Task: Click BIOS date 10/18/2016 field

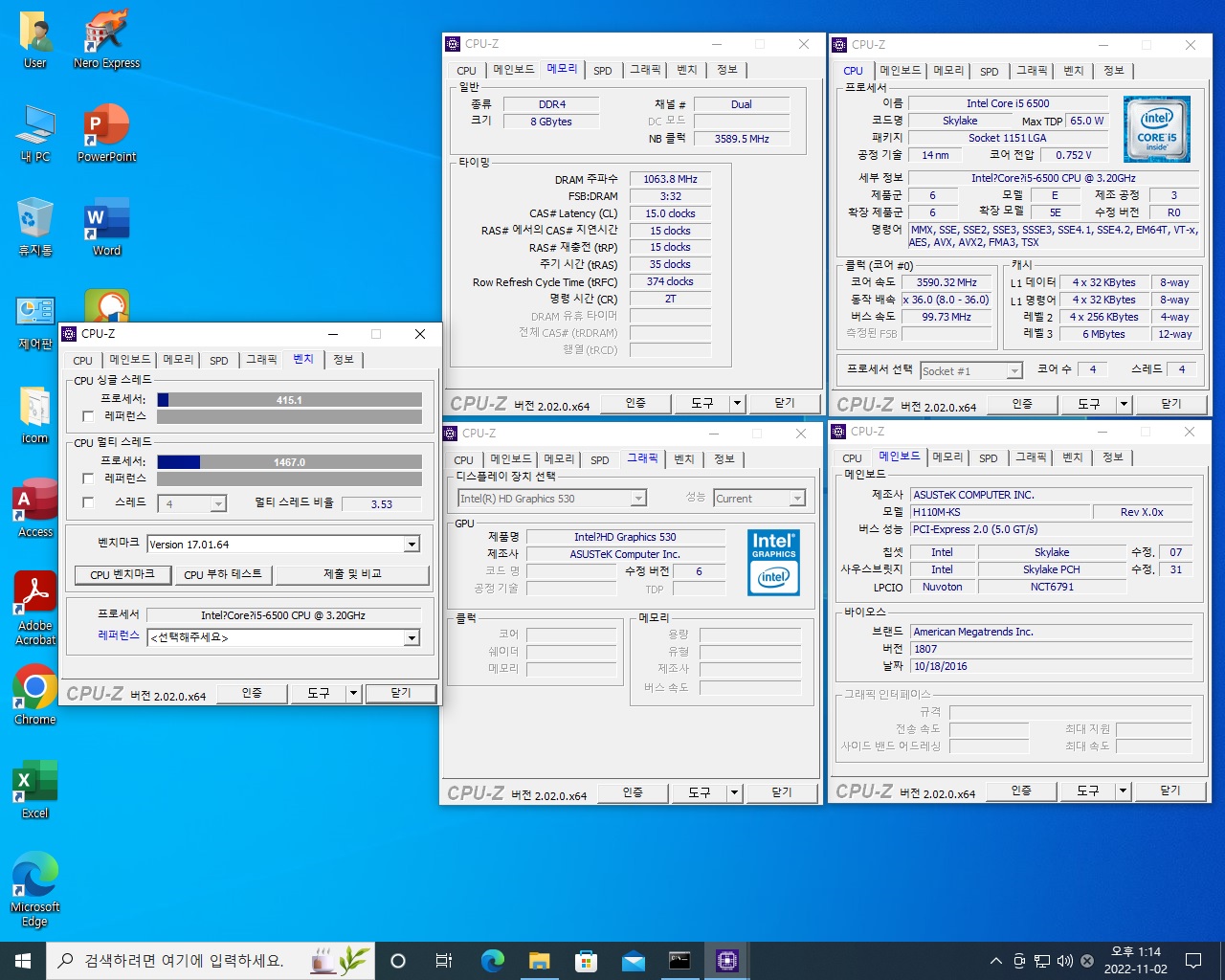Action: pyautogui.click(x=1051, y=666)
